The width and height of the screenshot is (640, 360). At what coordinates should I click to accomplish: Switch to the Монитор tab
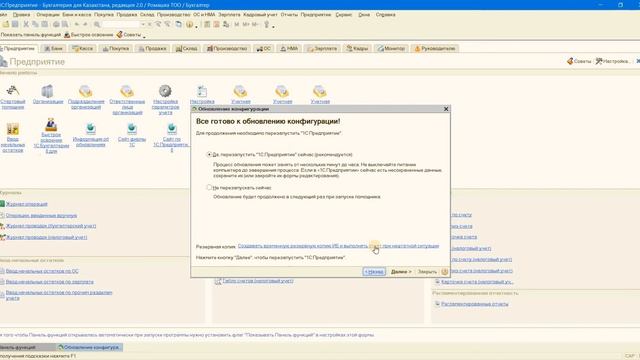pyautogui.click(x=391, y=49)
